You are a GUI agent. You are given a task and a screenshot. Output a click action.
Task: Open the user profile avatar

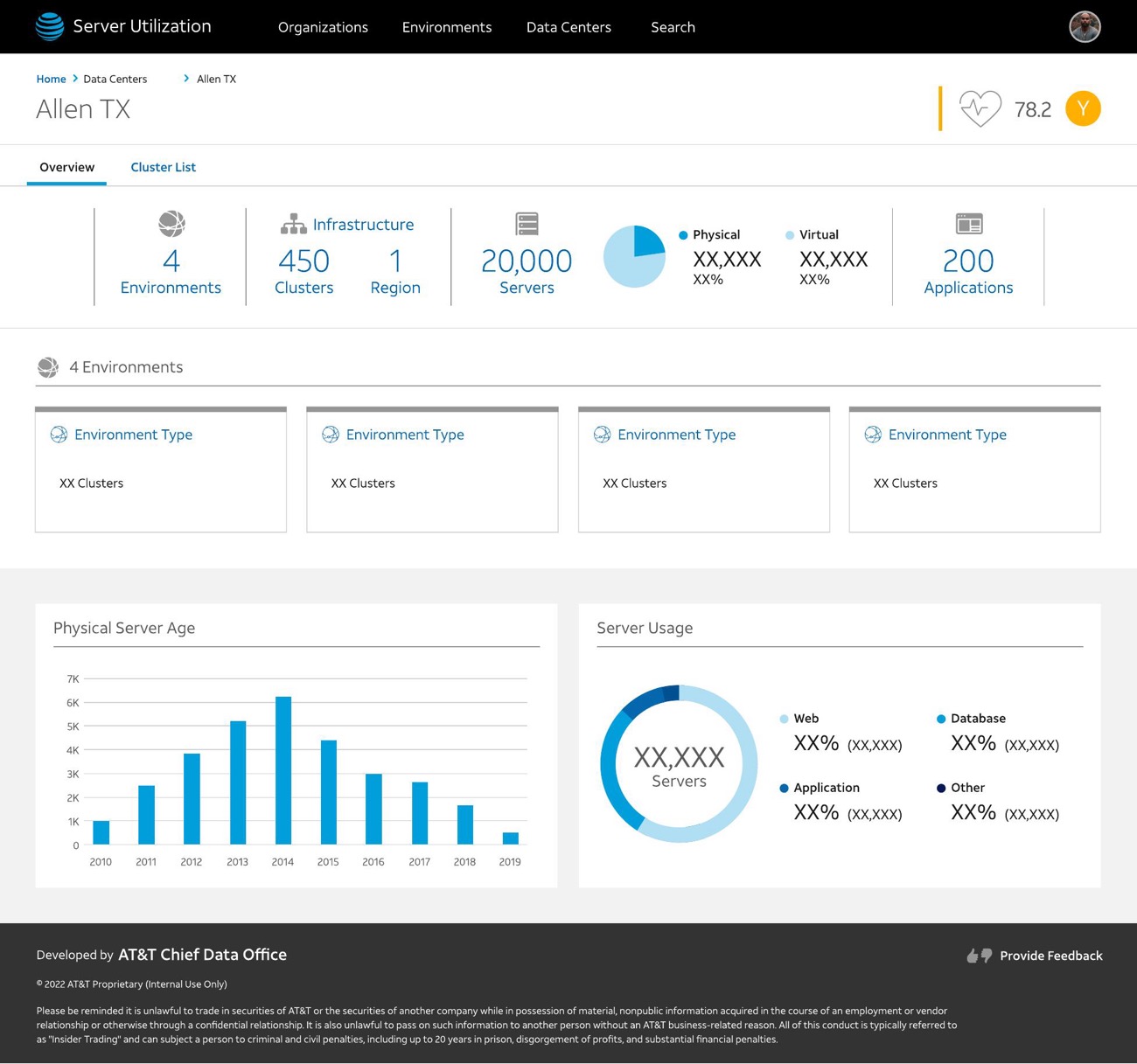coord(1085,26)
